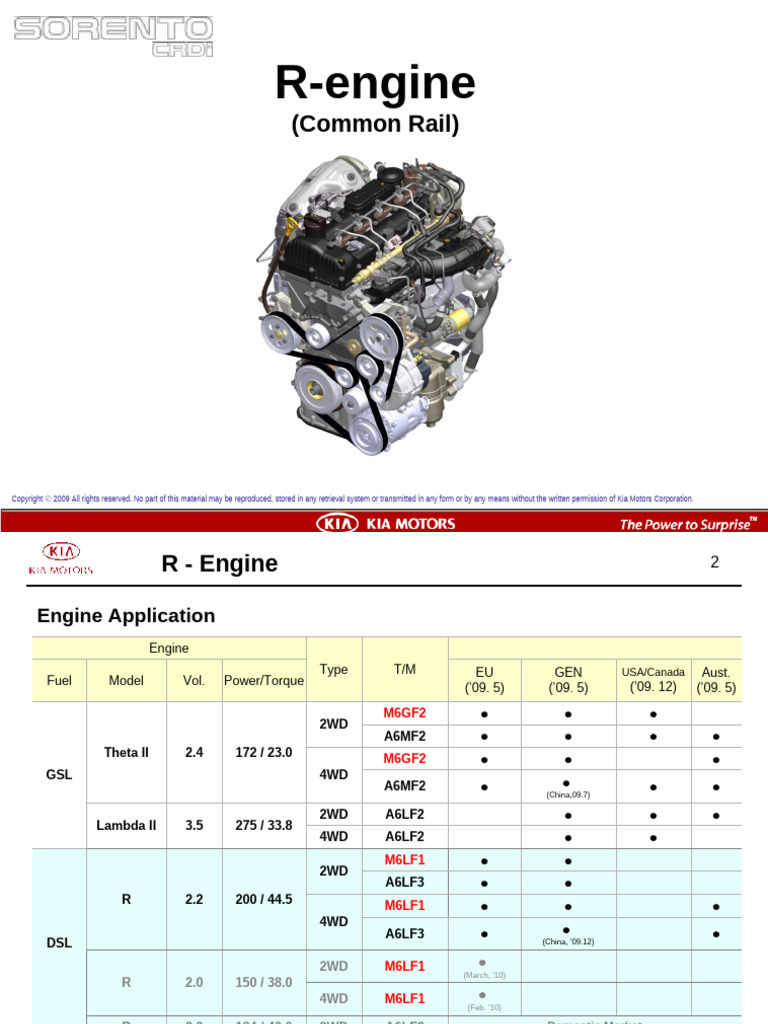Click the SORENTO CRDi logo
The width and height of the screenshot is (768, 1024).
pos(114,37)
